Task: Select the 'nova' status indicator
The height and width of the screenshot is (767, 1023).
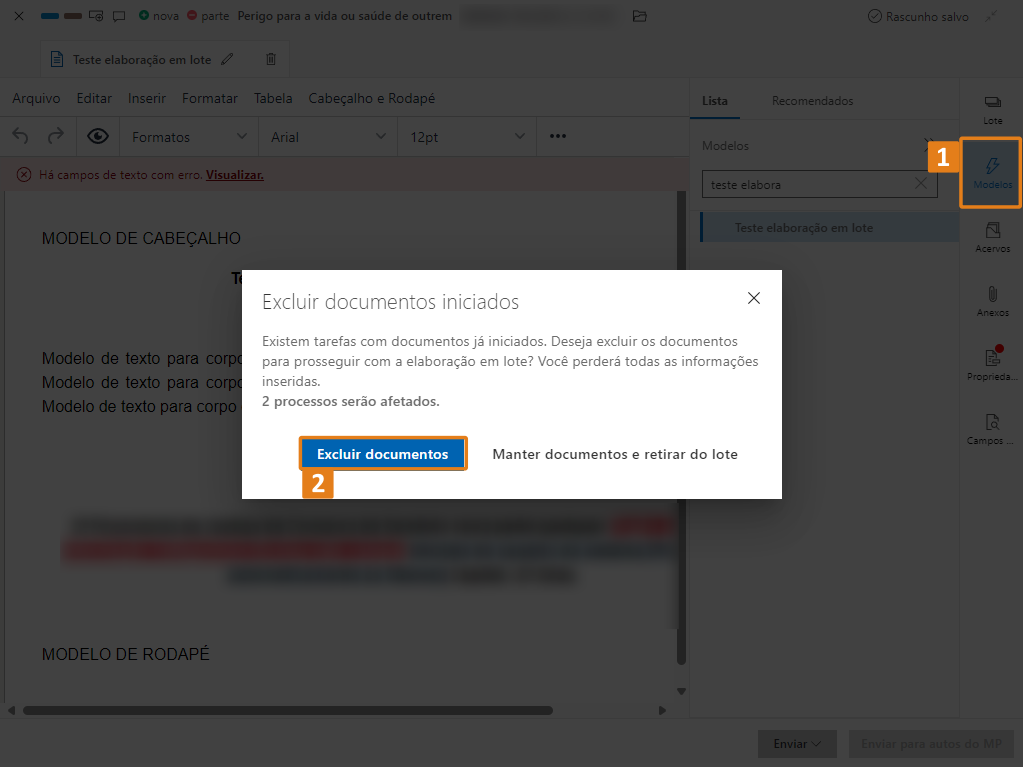Action: point(158,16)
